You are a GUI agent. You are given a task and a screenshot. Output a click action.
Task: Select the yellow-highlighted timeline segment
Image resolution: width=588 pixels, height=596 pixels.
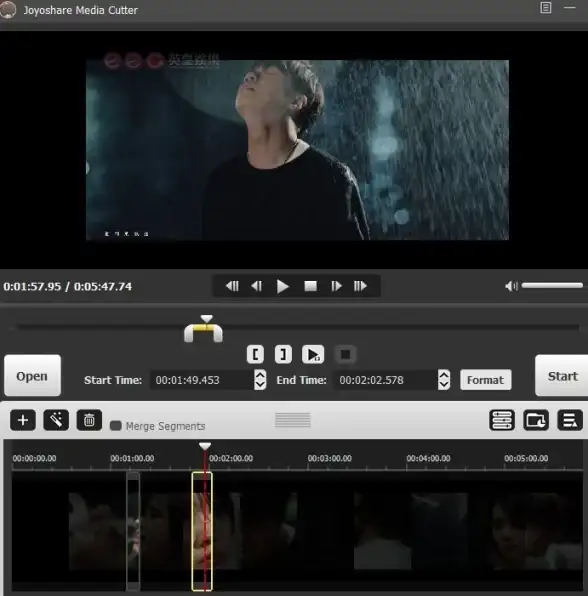pyautogui.click(x=202, y=531)
